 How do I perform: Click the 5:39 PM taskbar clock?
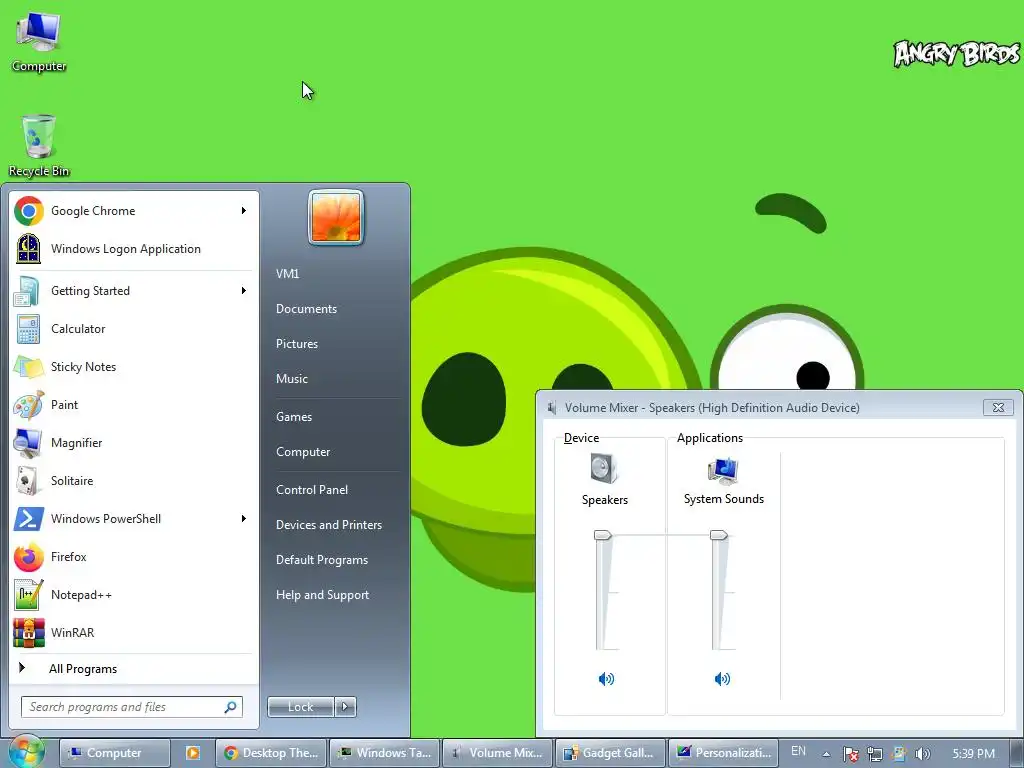pyautogui.click(x=973, y=754)
